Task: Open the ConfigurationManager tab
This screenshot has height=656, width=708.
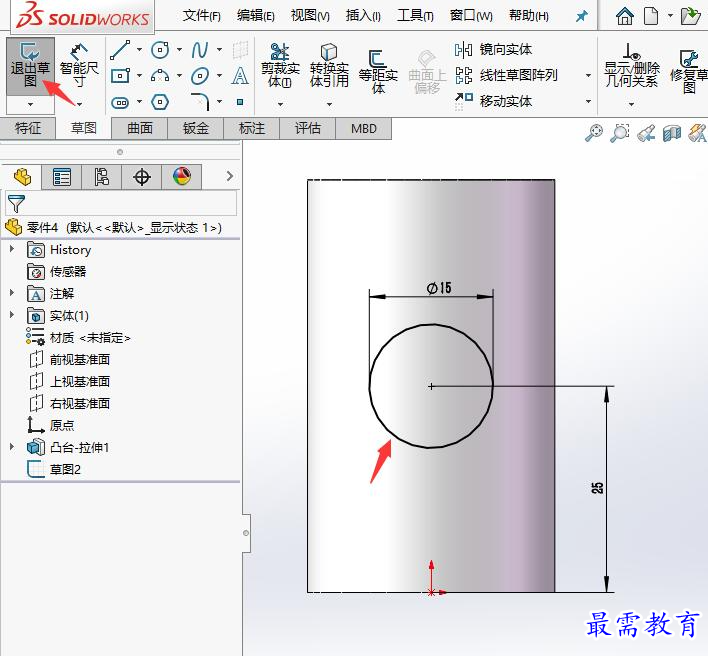Action: point(102,177)
